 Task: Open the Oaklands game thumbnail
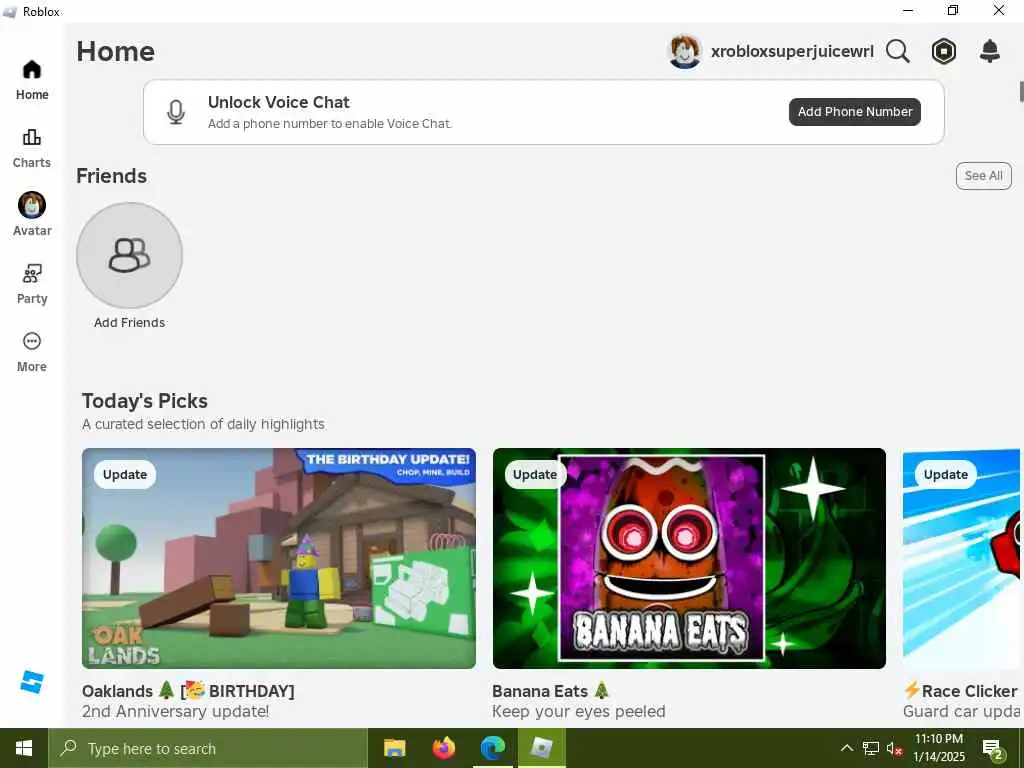(279, 558)
